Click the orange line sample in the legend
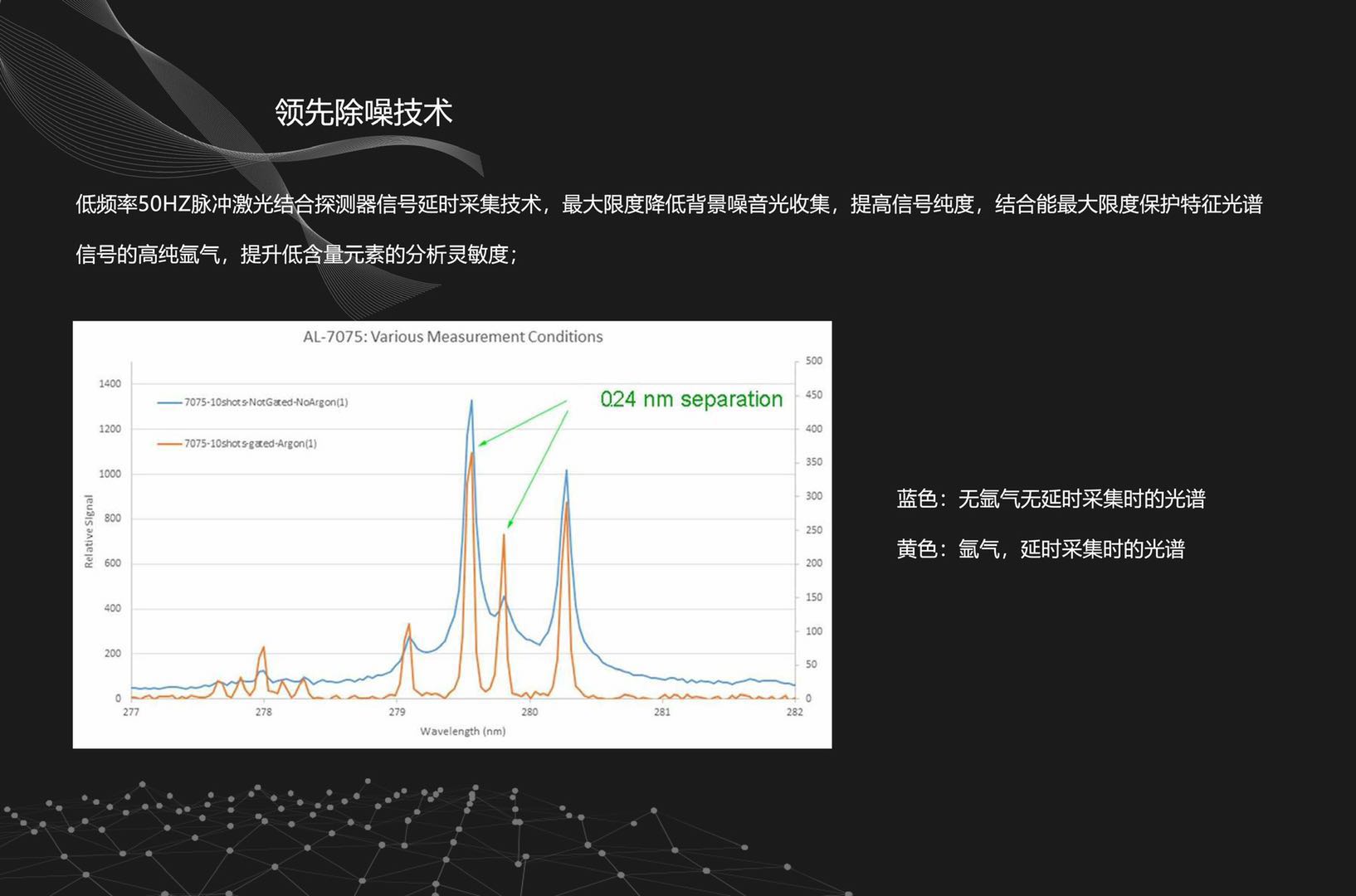1356x896 pixels. pos(169,444)
